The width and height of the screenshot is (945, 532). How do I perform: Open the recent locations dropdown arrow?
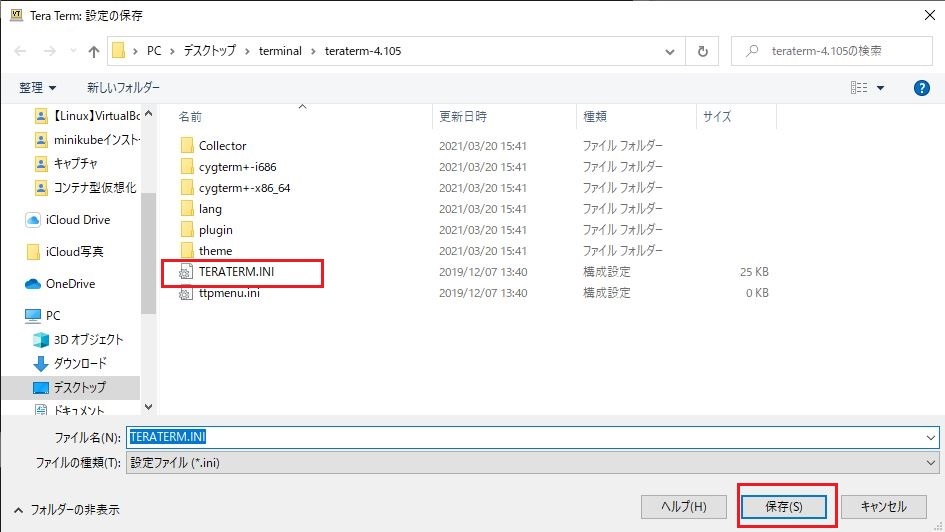(73, 51)
